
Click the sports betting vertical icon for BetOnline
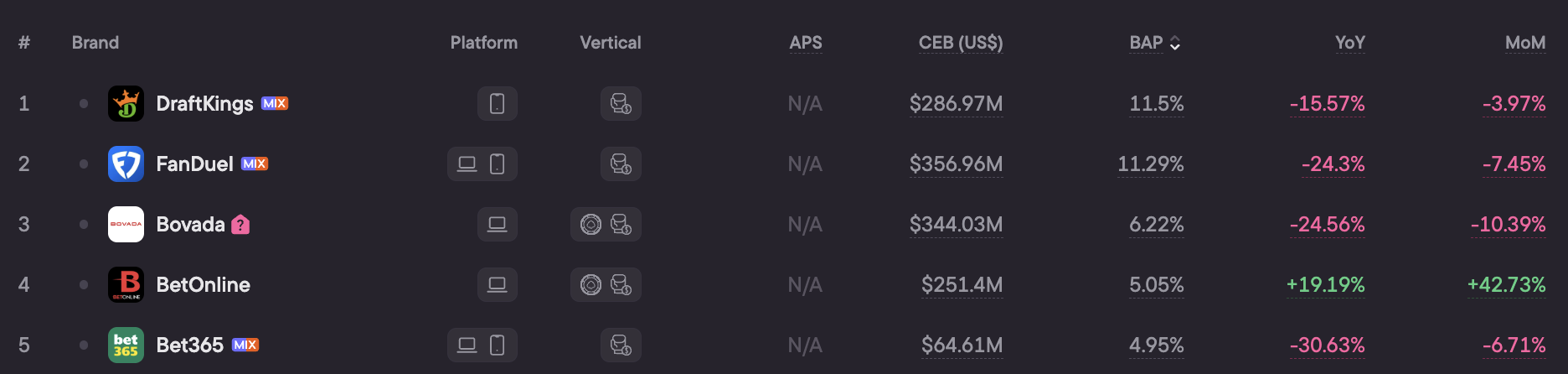[621, 285]
